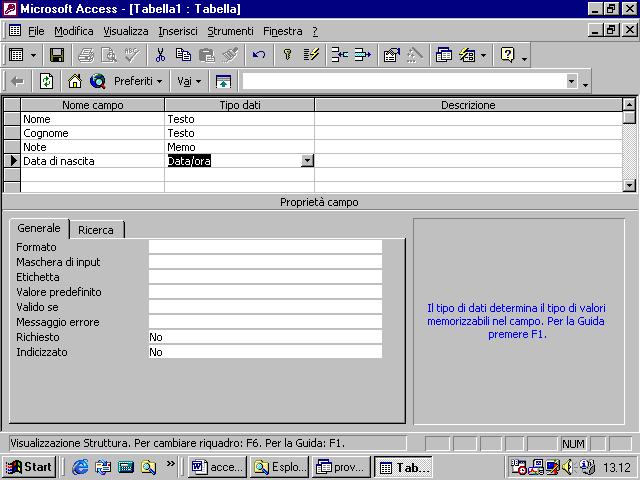The width and height of the screenshot is (640, 480).
Task: Undo the last action
Action: (259, 55)
